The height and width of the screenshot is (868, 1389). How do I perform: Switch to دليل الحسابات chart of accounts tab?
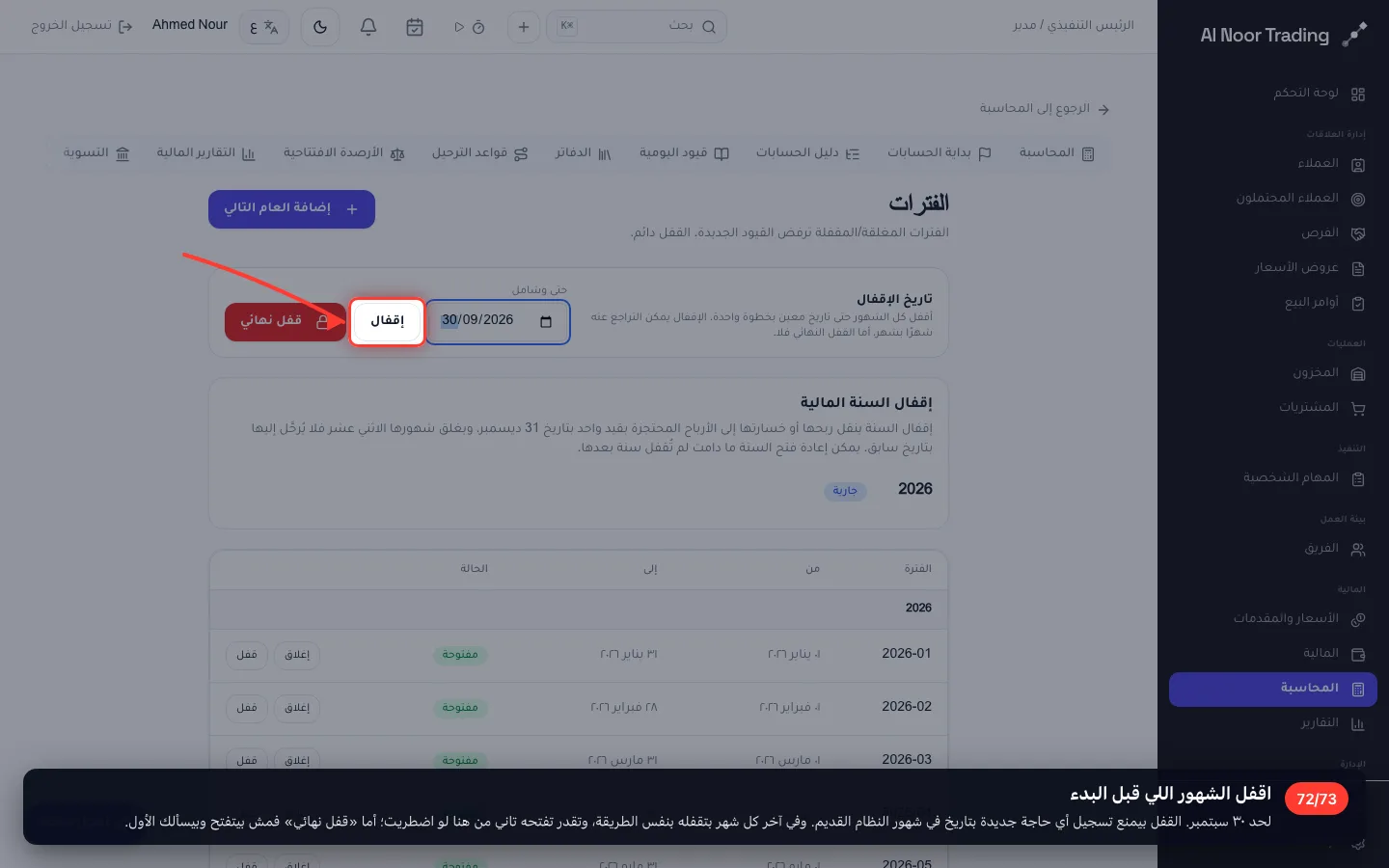(x=807, y=153)
